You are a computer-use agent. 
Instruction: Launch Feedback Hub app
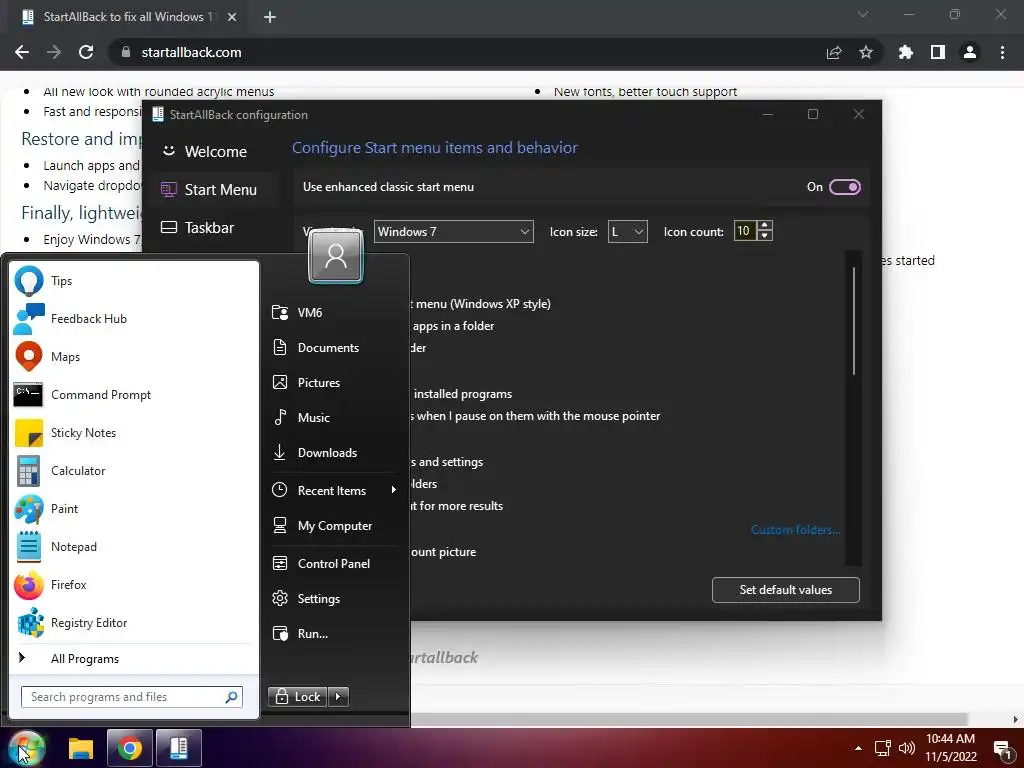(134, 319)
